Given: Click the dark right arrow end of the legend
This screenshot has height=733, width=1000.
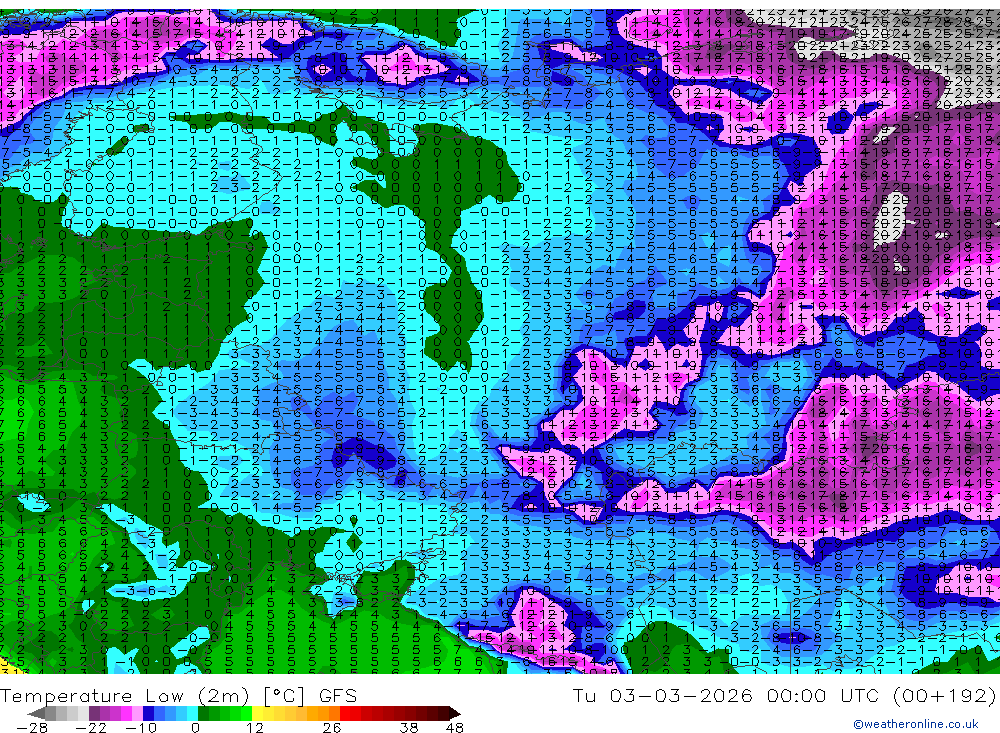Looking at the screenshot, I should pos(455,713).
